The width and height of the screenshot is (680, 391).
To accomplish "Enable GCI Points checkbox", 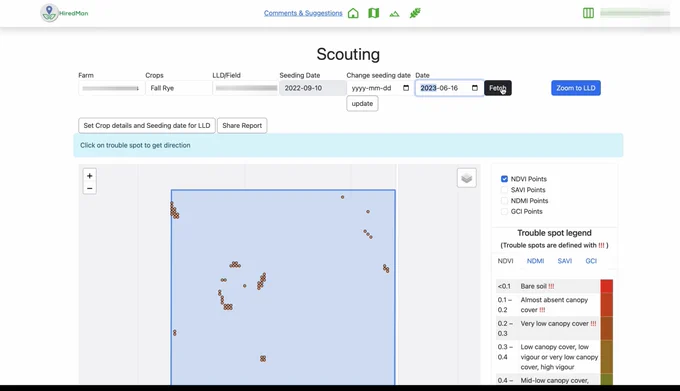I will pos(504,211).
